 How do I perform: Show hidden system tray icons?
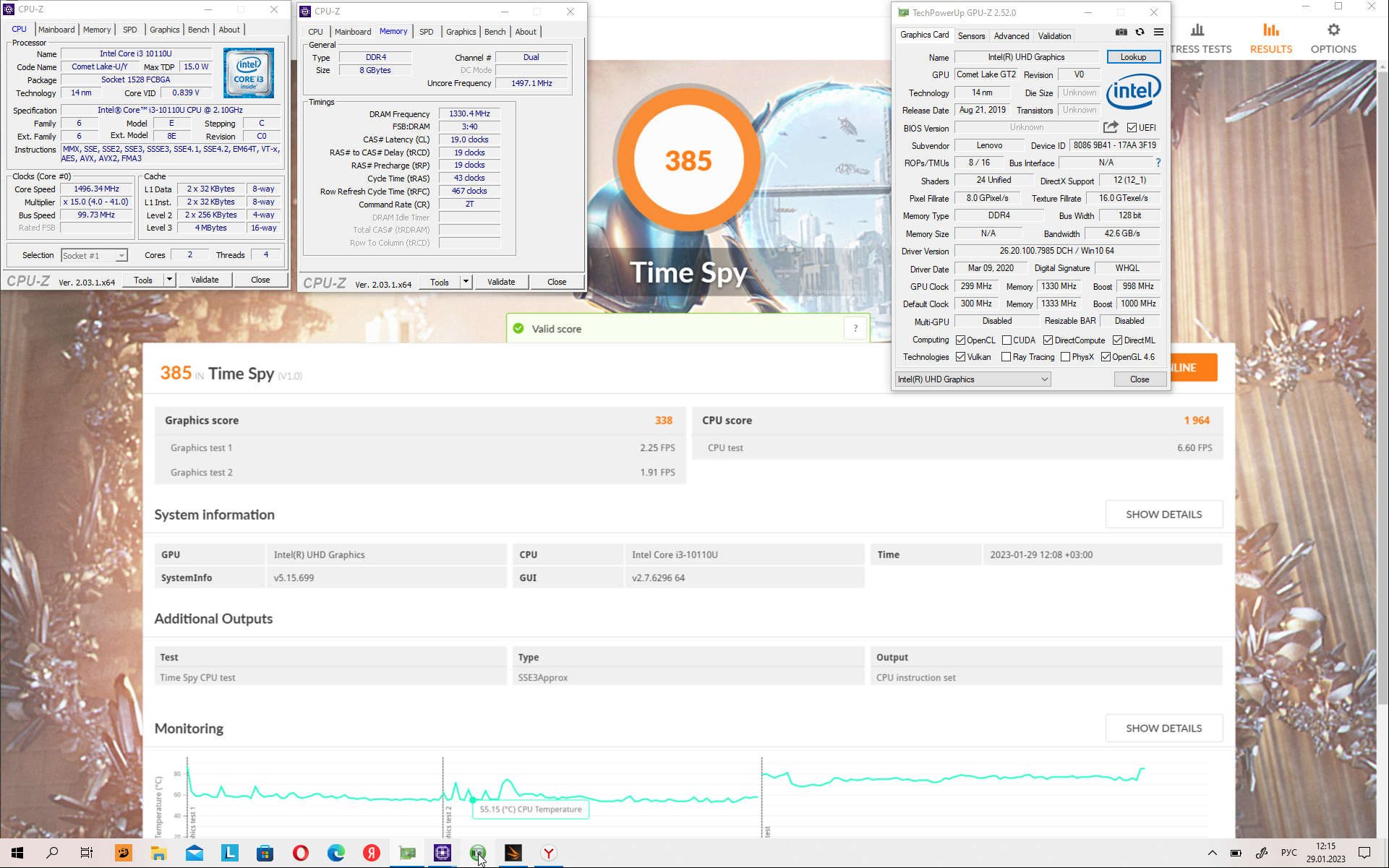1213,853
